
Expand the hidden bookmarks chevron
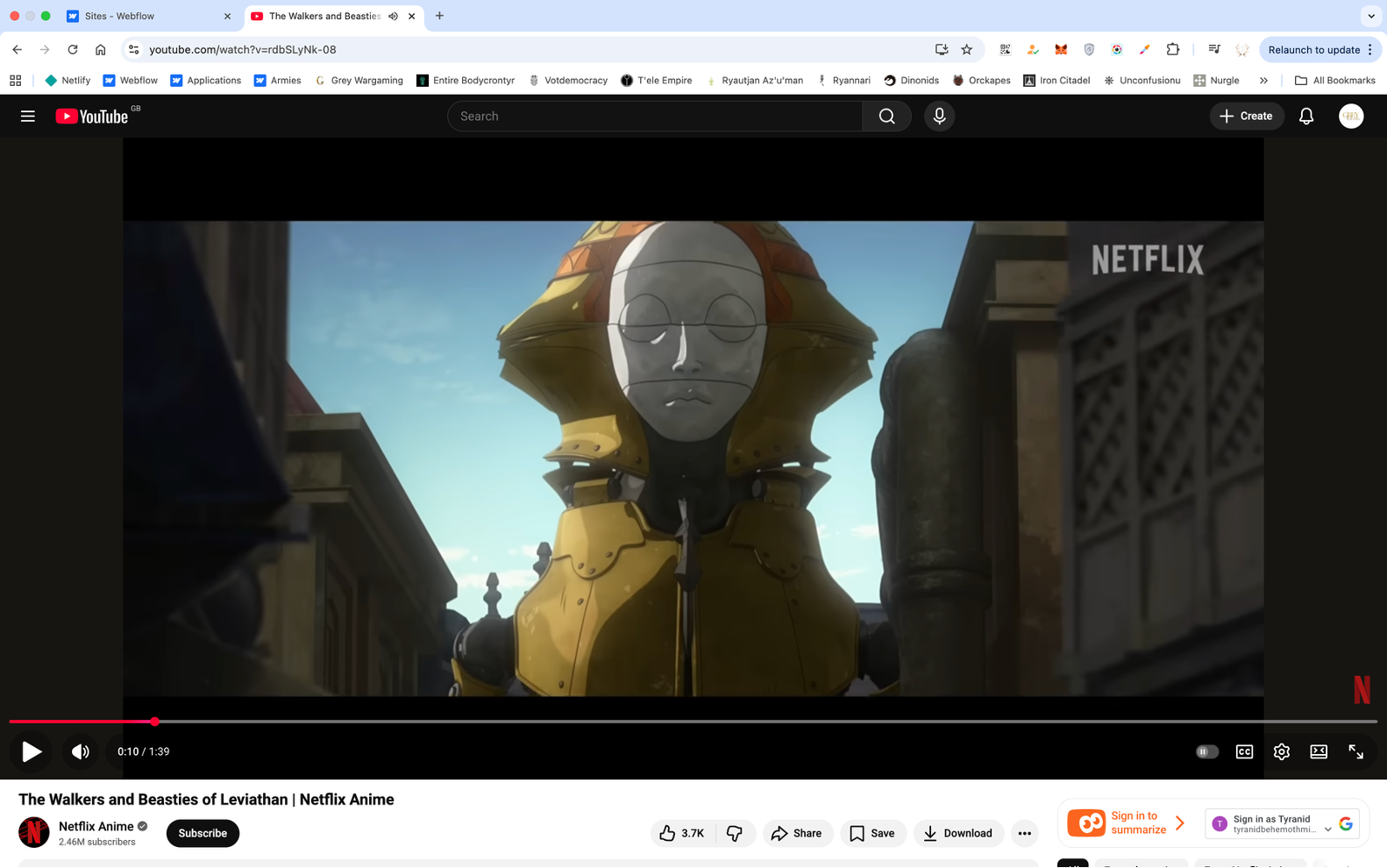1263,81
